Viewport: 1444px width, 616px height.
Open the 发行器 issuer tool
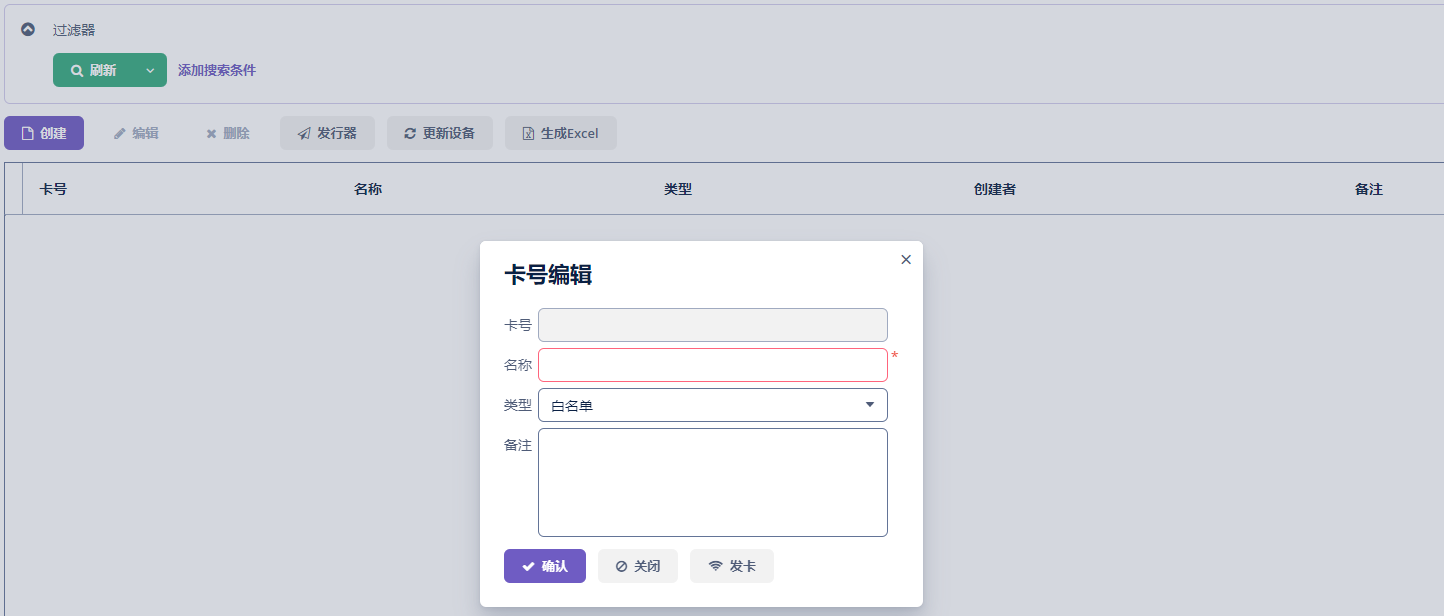point(327,133)
